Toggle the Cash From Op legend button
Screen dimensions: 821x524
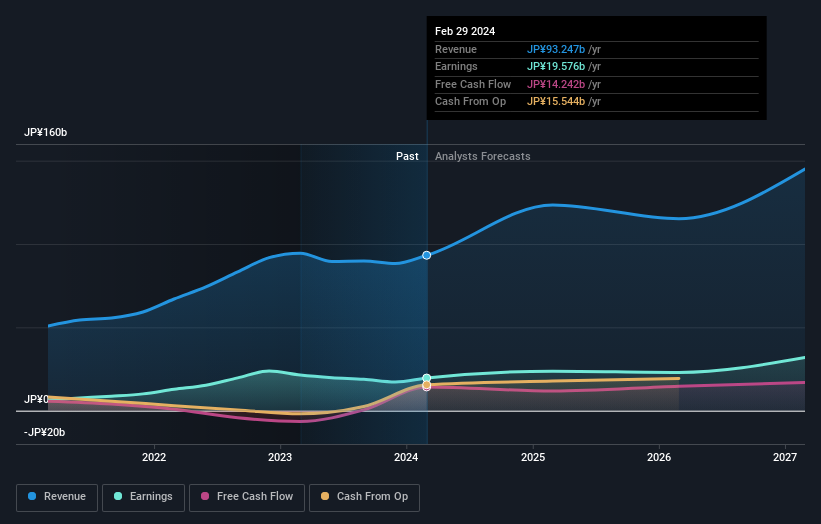[x=364, y=497]
